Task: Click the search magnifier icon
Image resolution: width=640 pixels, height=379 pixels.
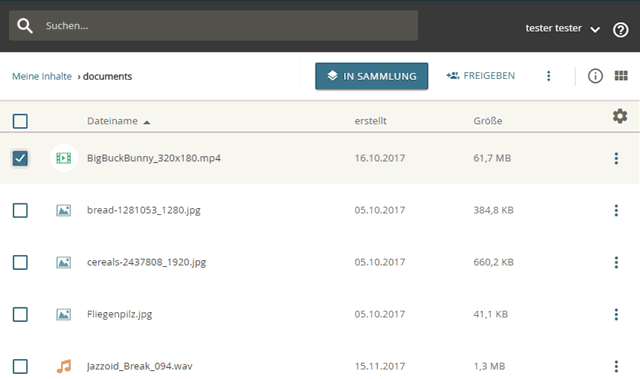Action: click(24, 26)
